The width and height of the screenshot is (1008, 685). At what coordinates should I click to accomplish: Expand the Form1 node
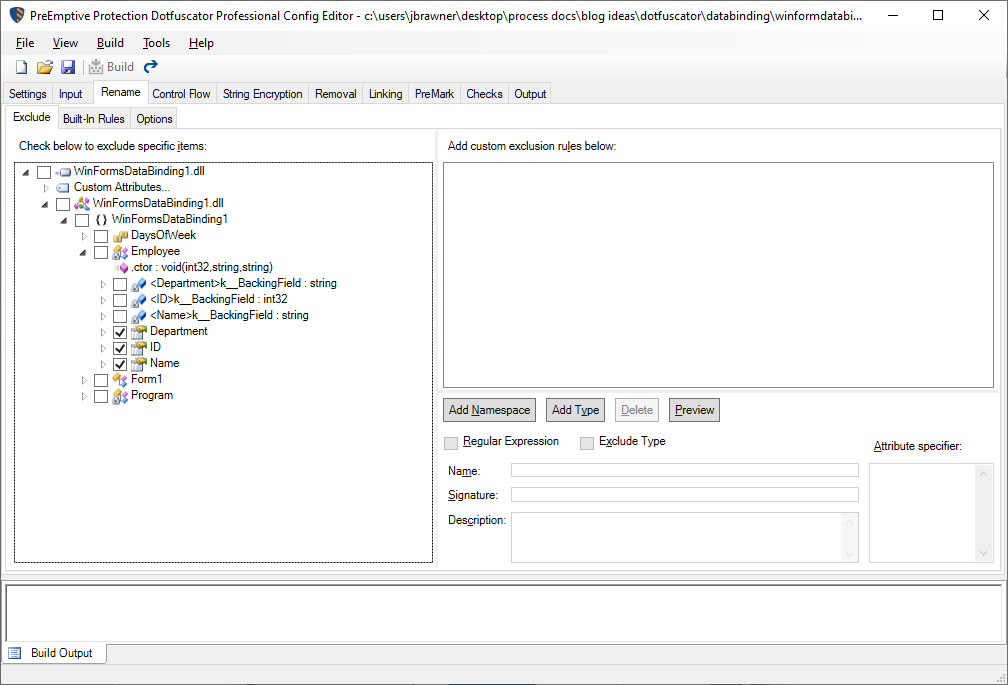coord(84,380)
